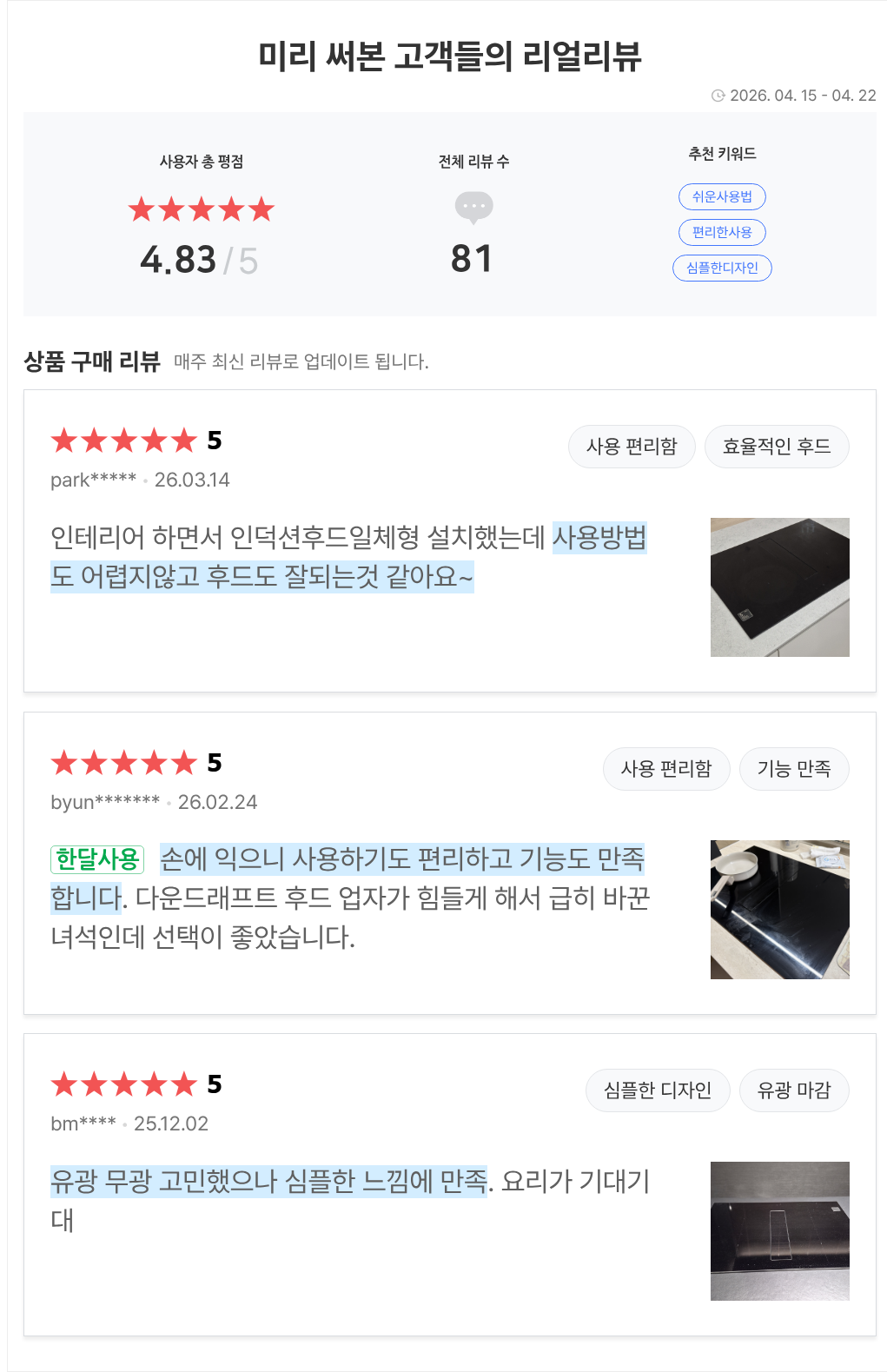Viewport: 887px width, 1372px height.
Task: Click 심플한 디자인 tag in bm's review
Action: (658, 1090)
